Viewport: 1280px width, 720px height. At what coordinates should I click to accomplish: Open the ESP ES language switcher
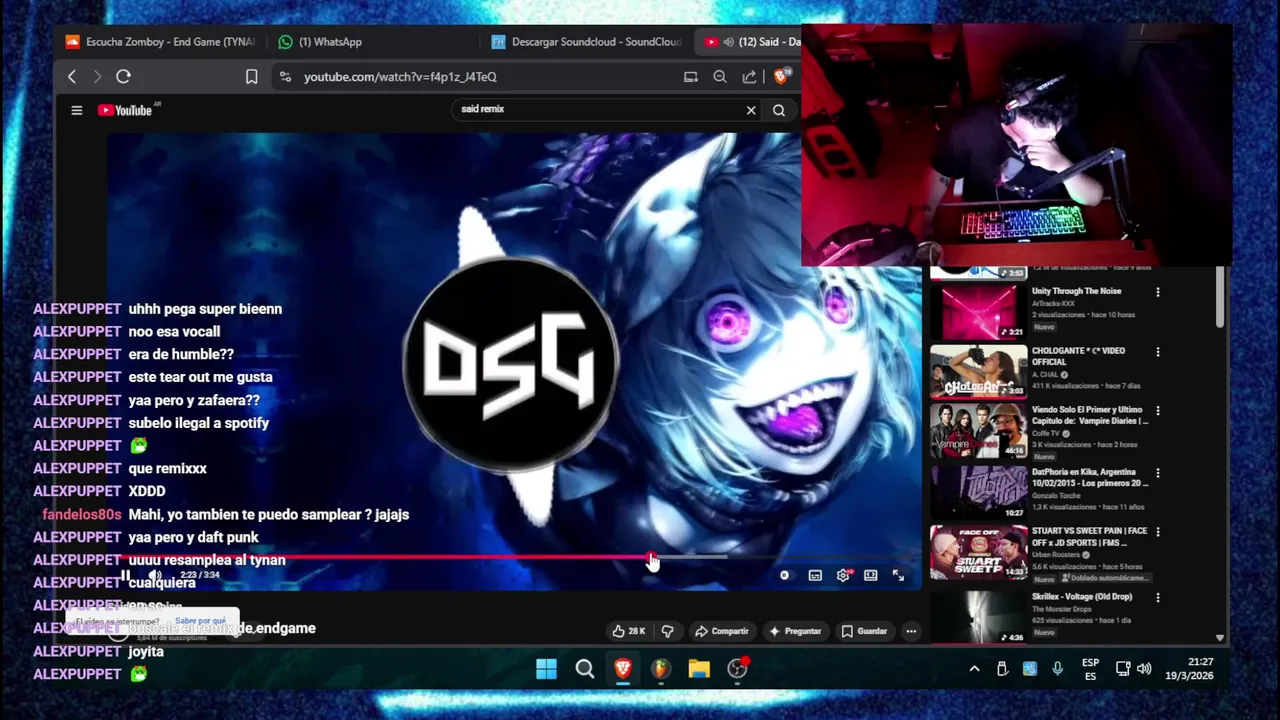coord(1090,669)
